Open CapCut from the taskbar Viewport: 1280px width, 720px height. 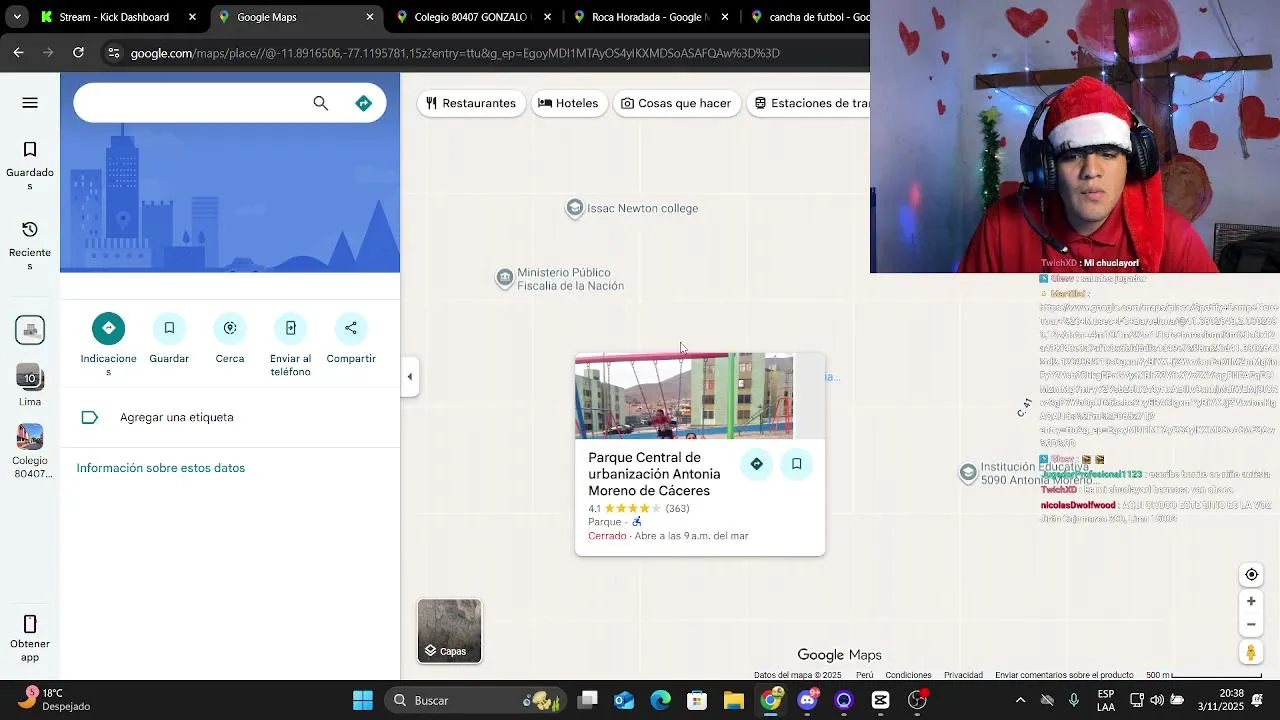coord(880,700)
